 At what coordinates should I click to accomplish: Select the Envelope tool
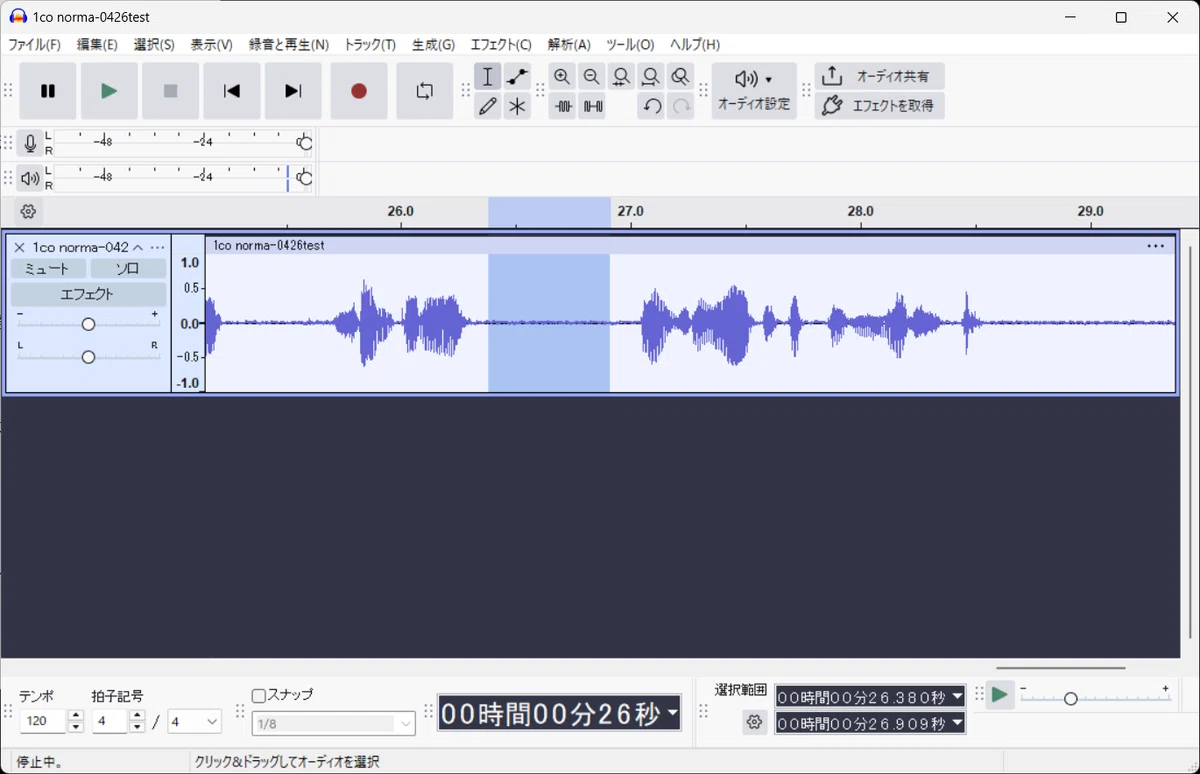(517, 77)
